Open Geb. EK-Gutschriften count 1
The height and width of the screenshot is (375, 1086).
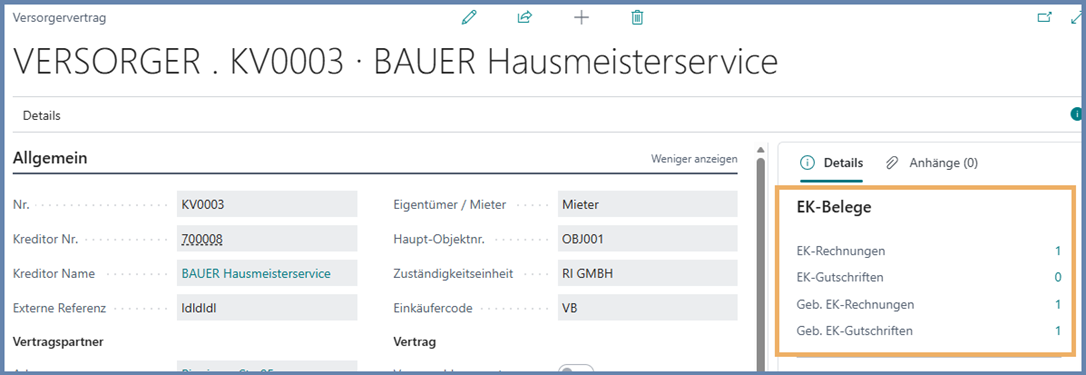tap(1058, 331)
